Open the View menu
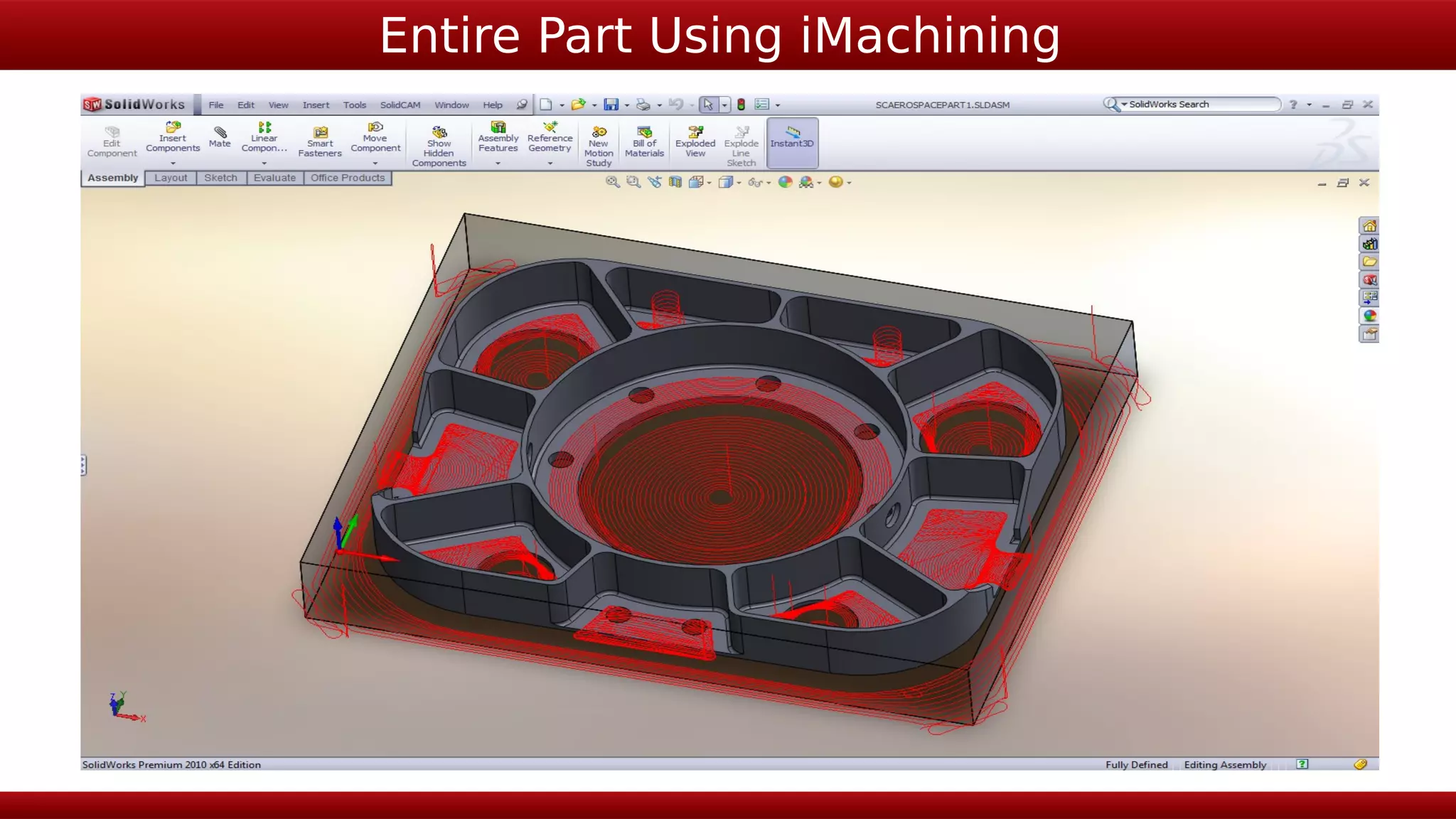 [278, 105]
